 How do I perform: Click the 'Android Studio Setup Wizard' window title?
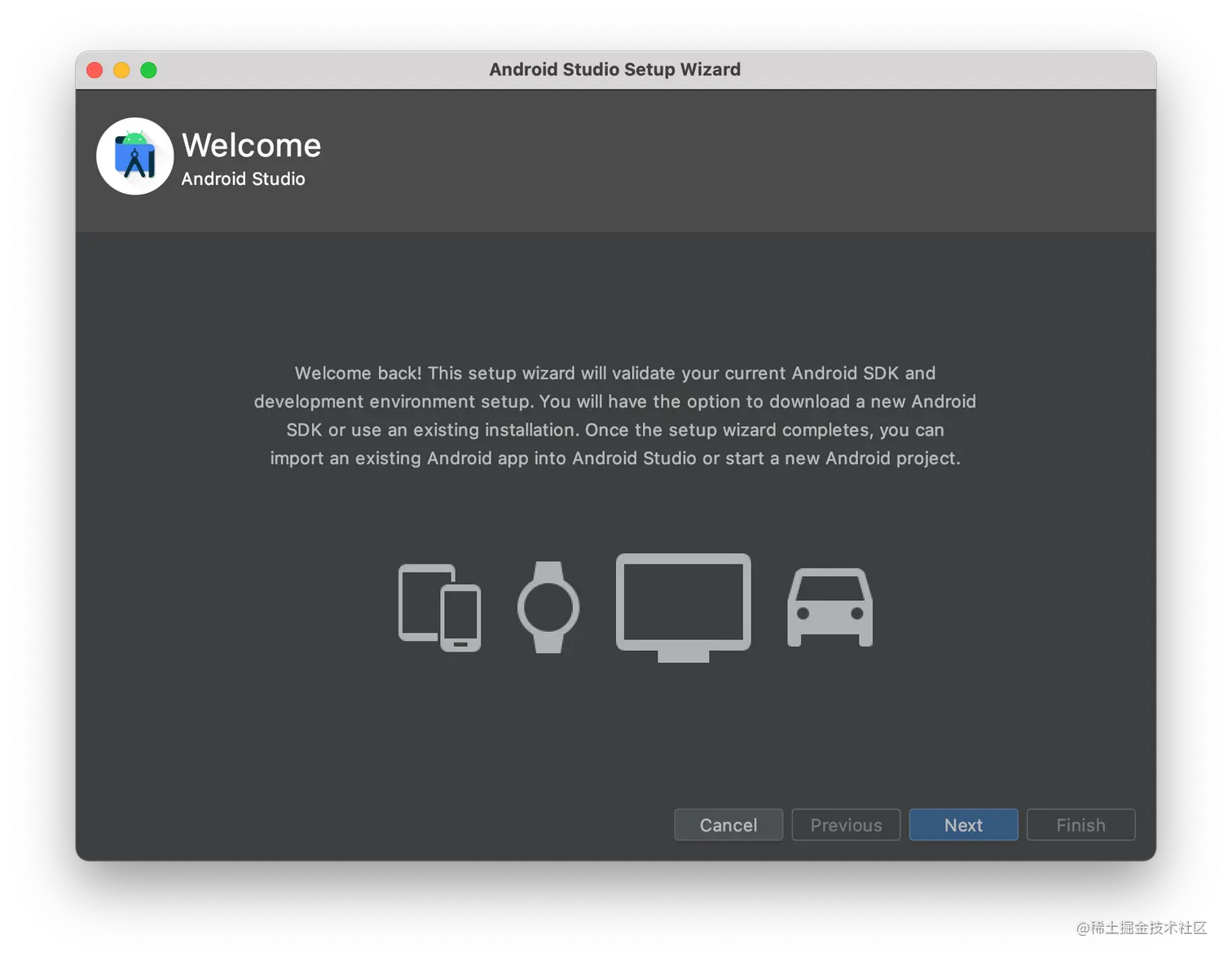(x=615, y=70)
